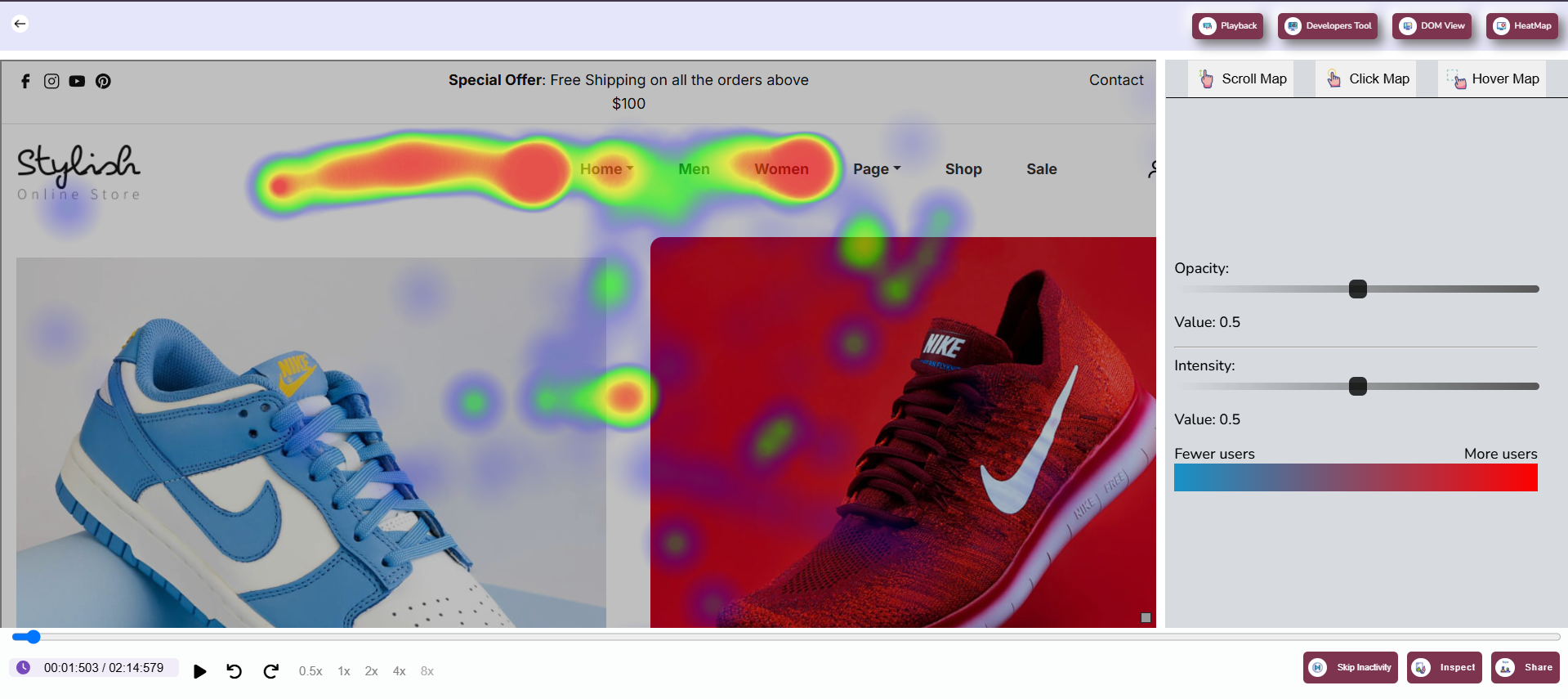The image size is (1568, 699).
Task: Click the clock icon beside timestamp
Action: click(x=24, y=668)
